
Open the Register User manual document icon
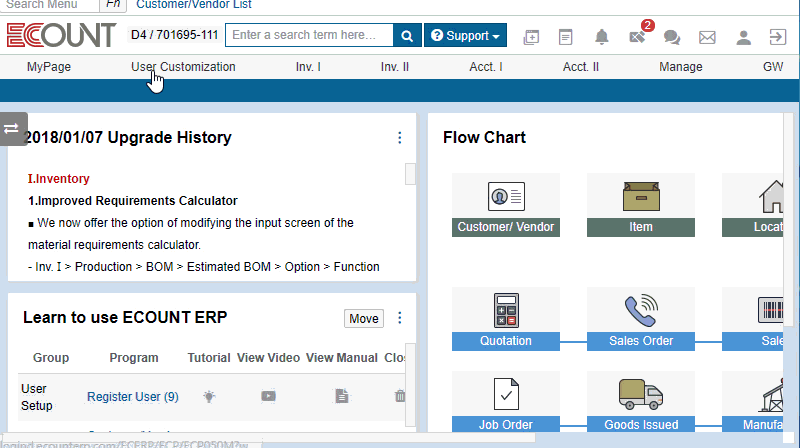341,396
